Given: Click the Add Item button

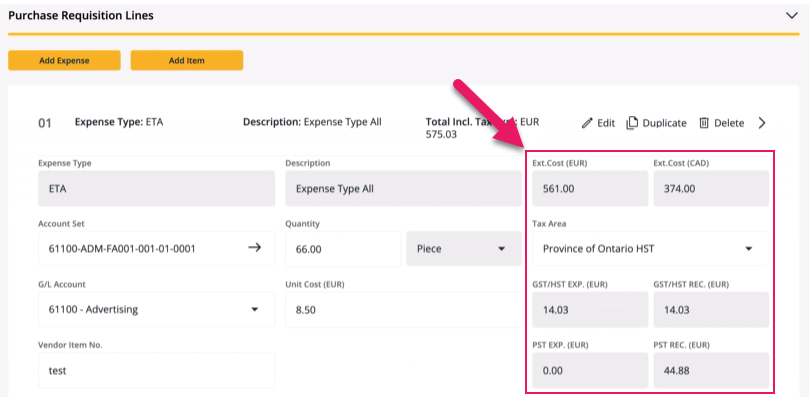Looking at the screenshot, I should tap(187, 60).
